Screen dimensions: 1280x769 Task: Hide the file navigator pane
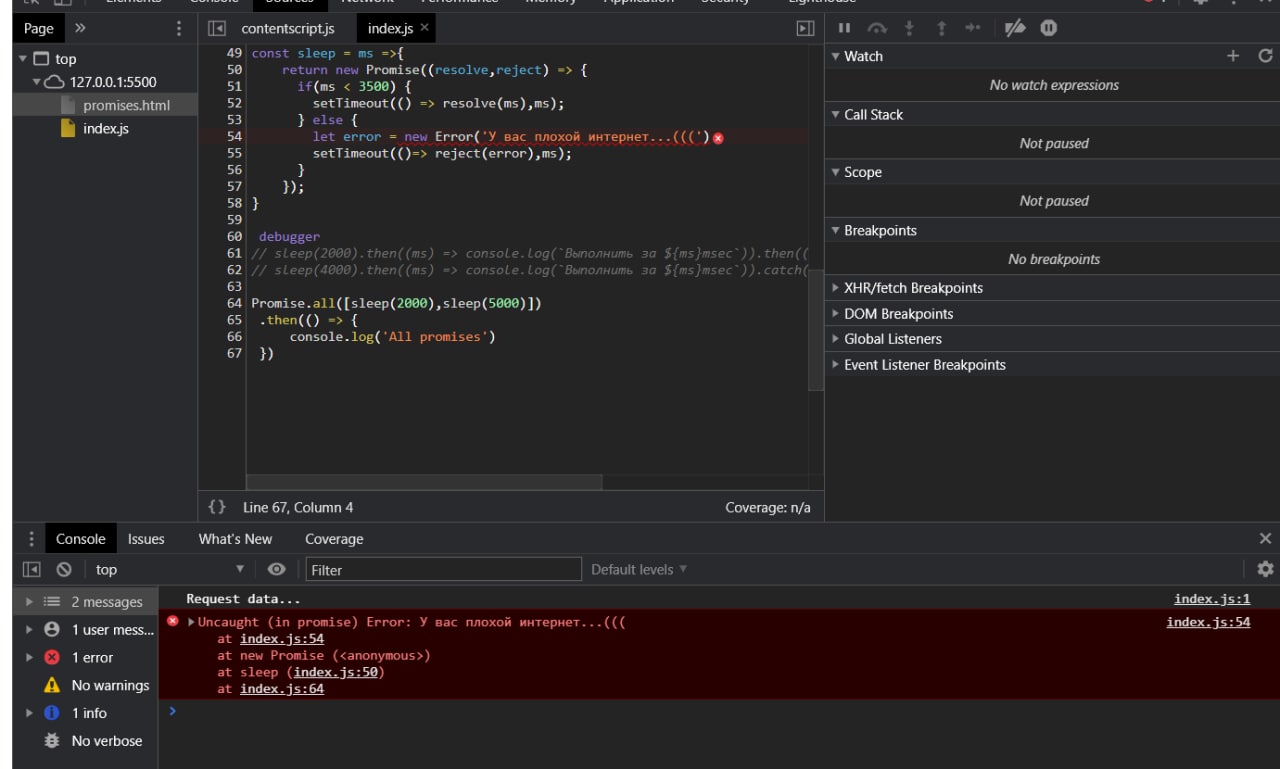[x=217, y=28]
